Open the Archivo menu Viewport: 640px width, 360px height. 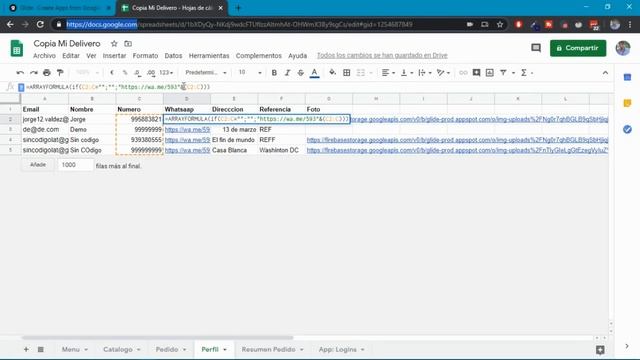click(44, 56)
